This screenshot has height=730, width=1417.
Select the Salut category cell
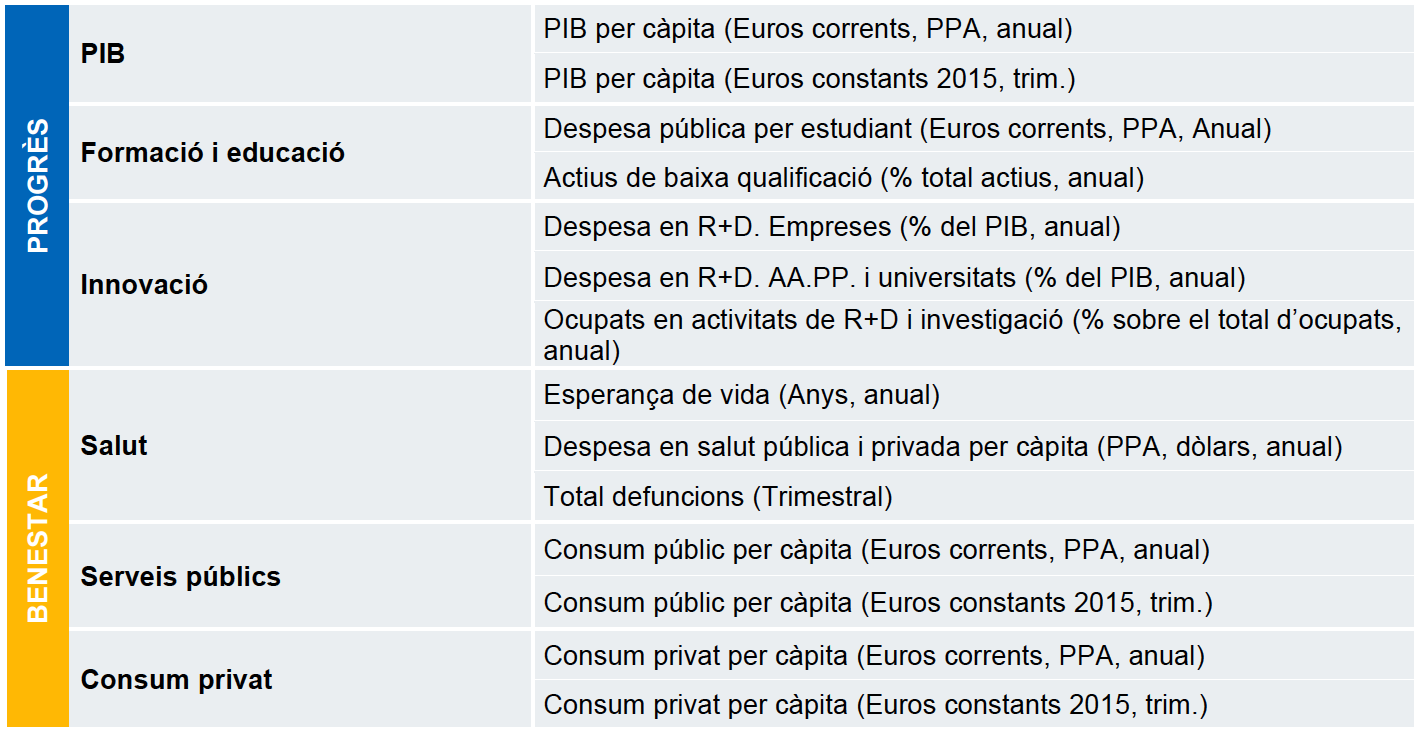tap(301, 446)
